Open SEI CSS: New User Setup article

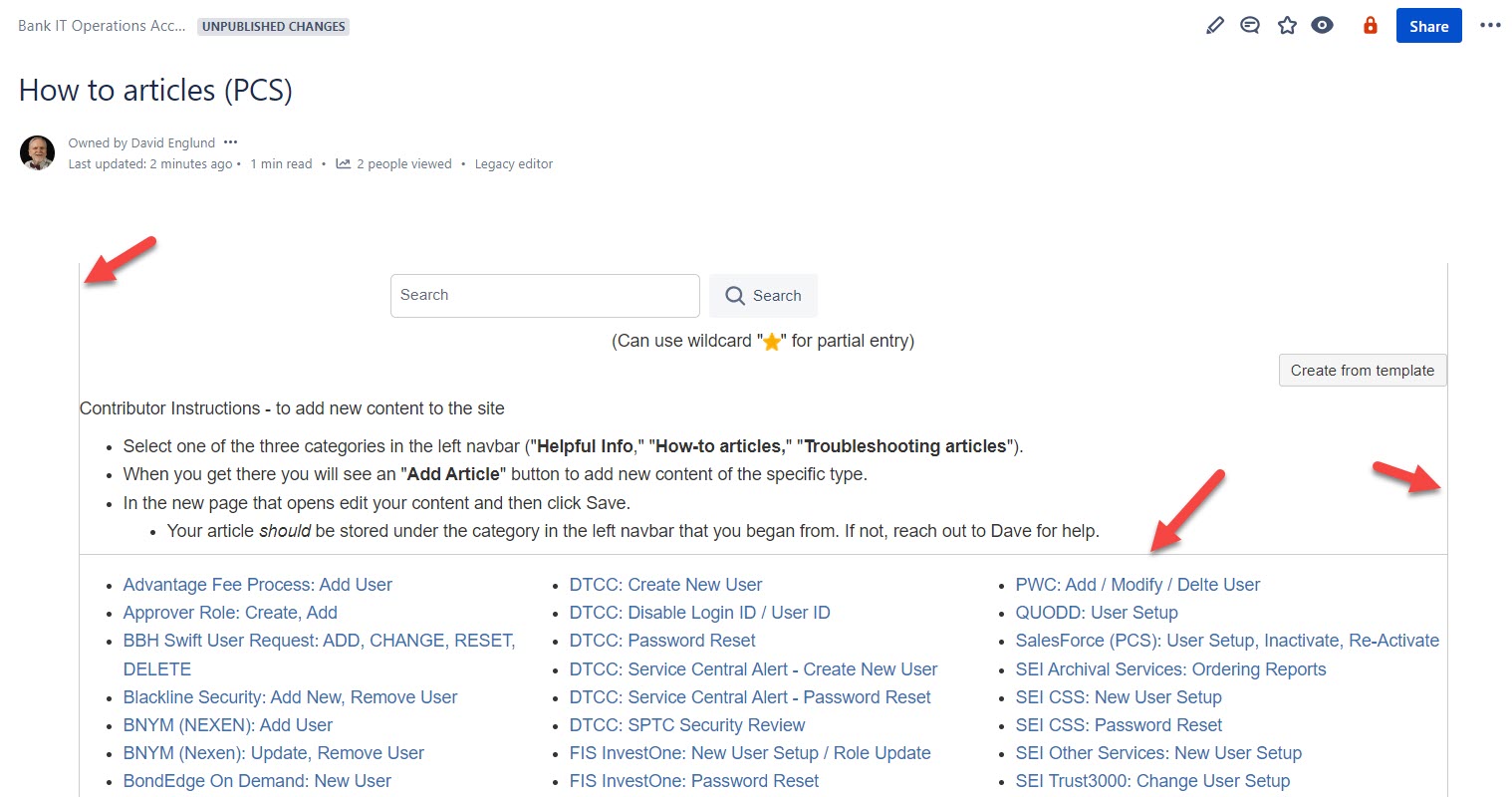1119,697
